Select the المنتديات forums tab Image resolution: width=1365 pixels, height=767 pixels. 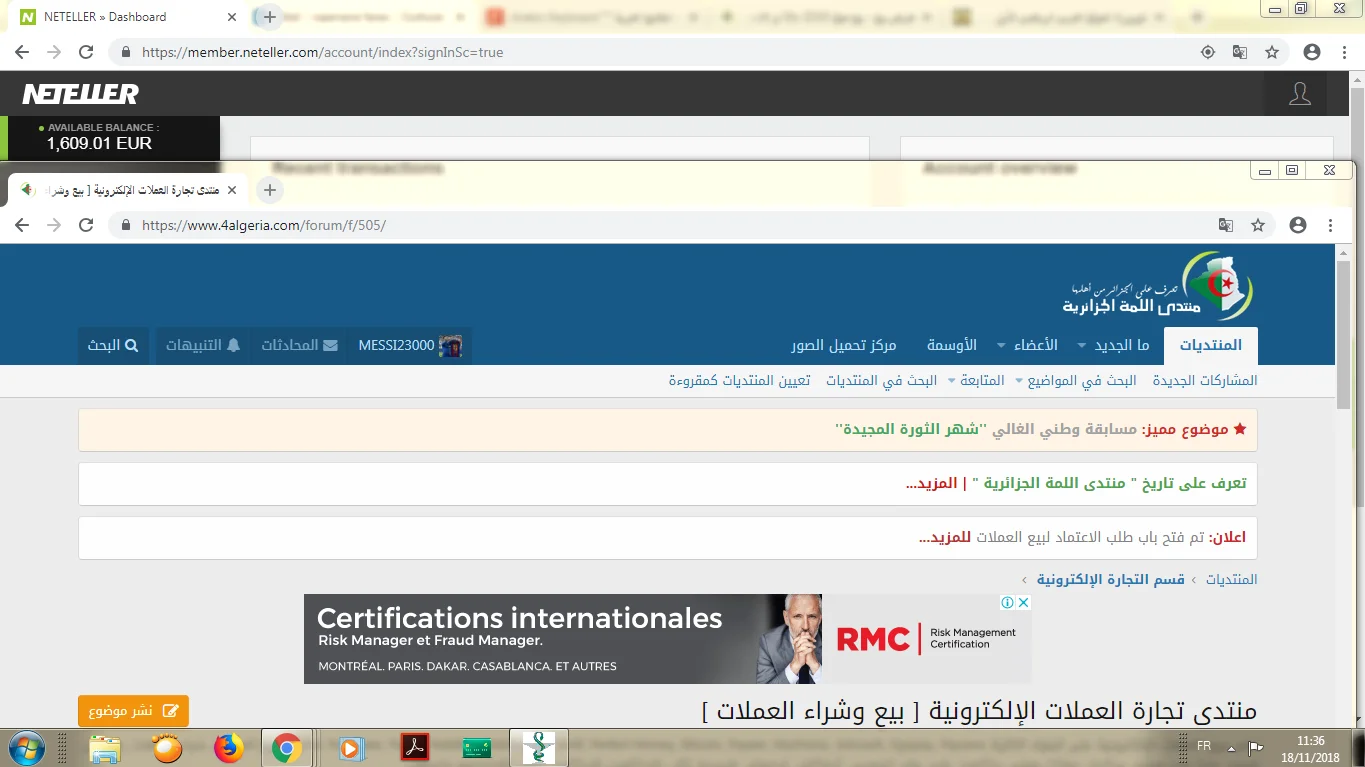pos(1210,345)
